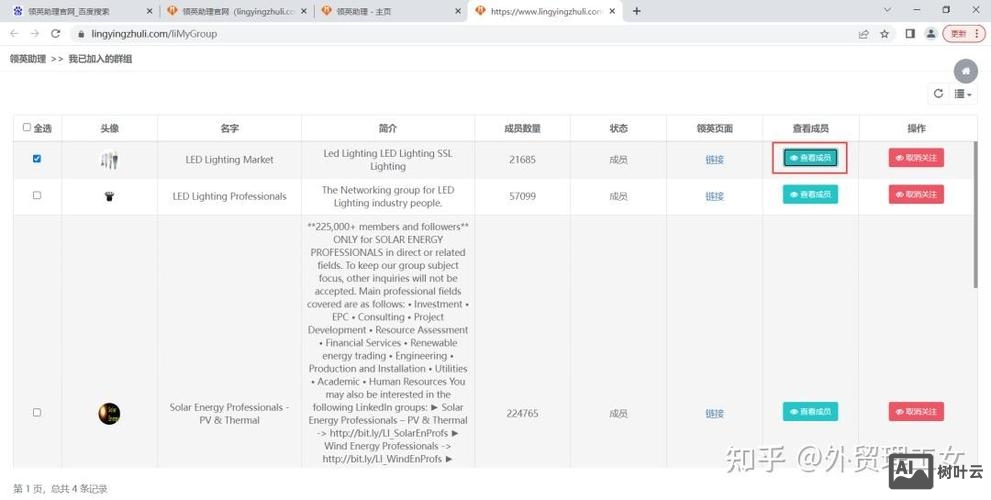Click the 成员数量 column header
The width and height of the screenshot is (991, 500).
[x=522, y=128]
